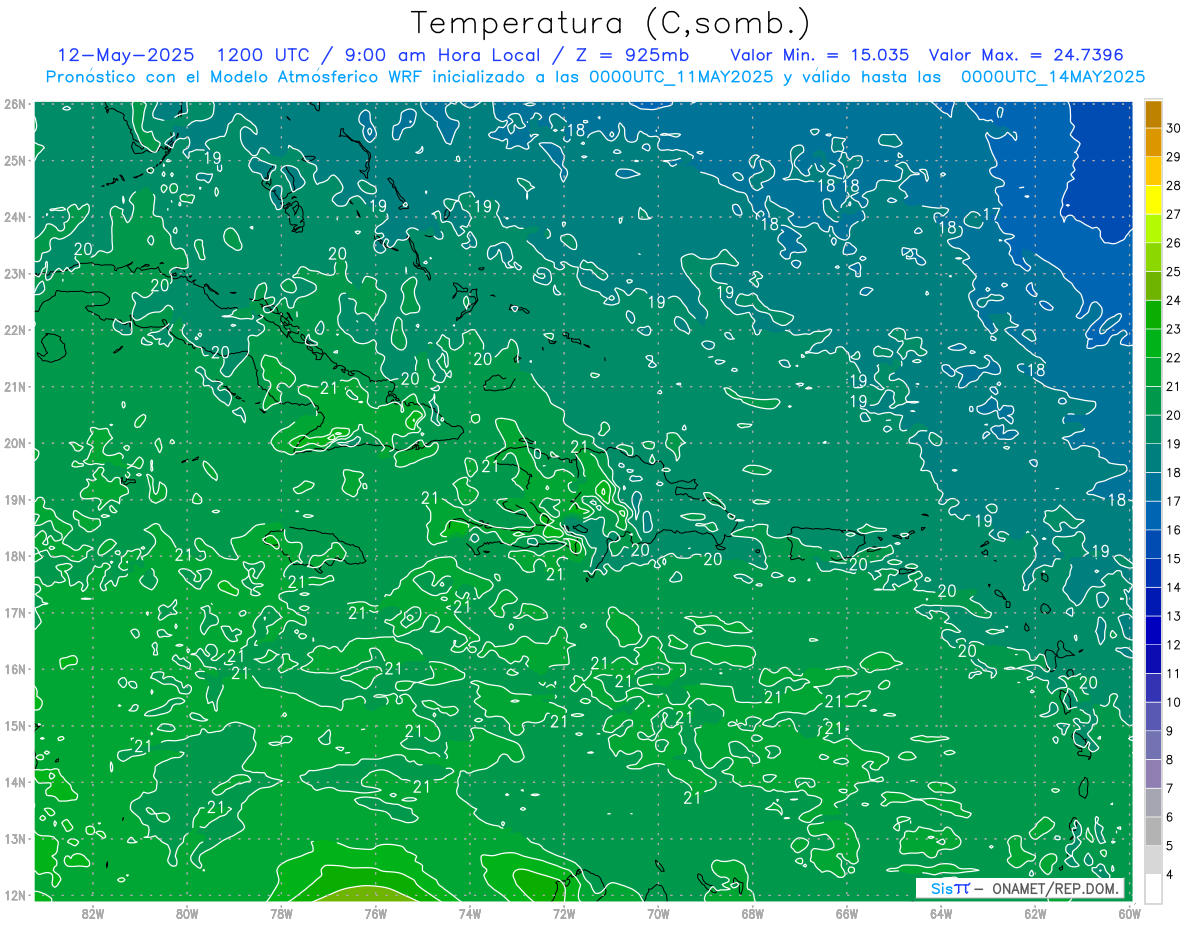
Task: Click the color scale label 4
Action: pyautogui.click(x=1170, y=874)
